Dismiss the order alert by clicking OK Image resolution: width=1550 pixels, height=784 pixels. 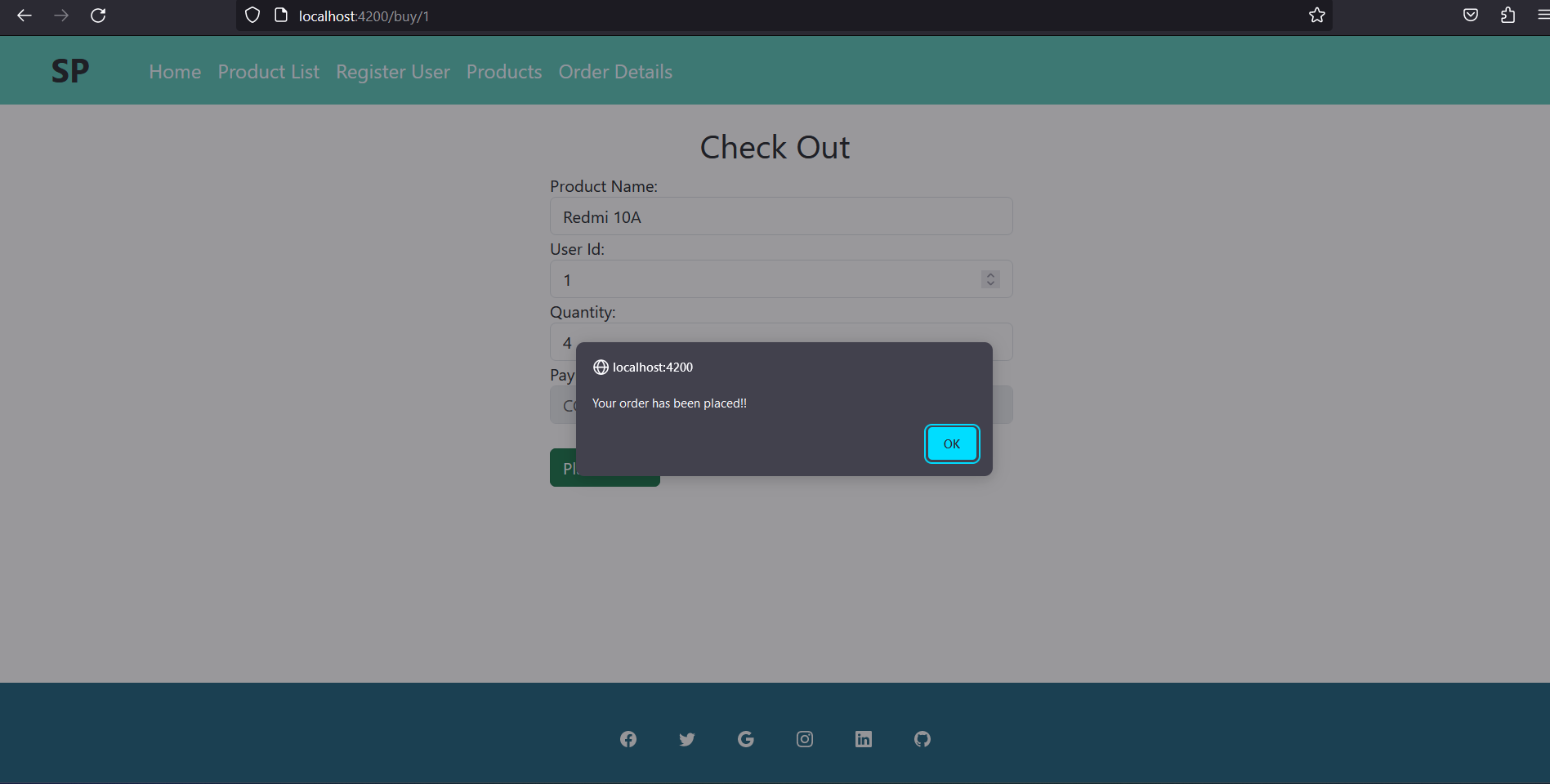(x=951, y=443)
